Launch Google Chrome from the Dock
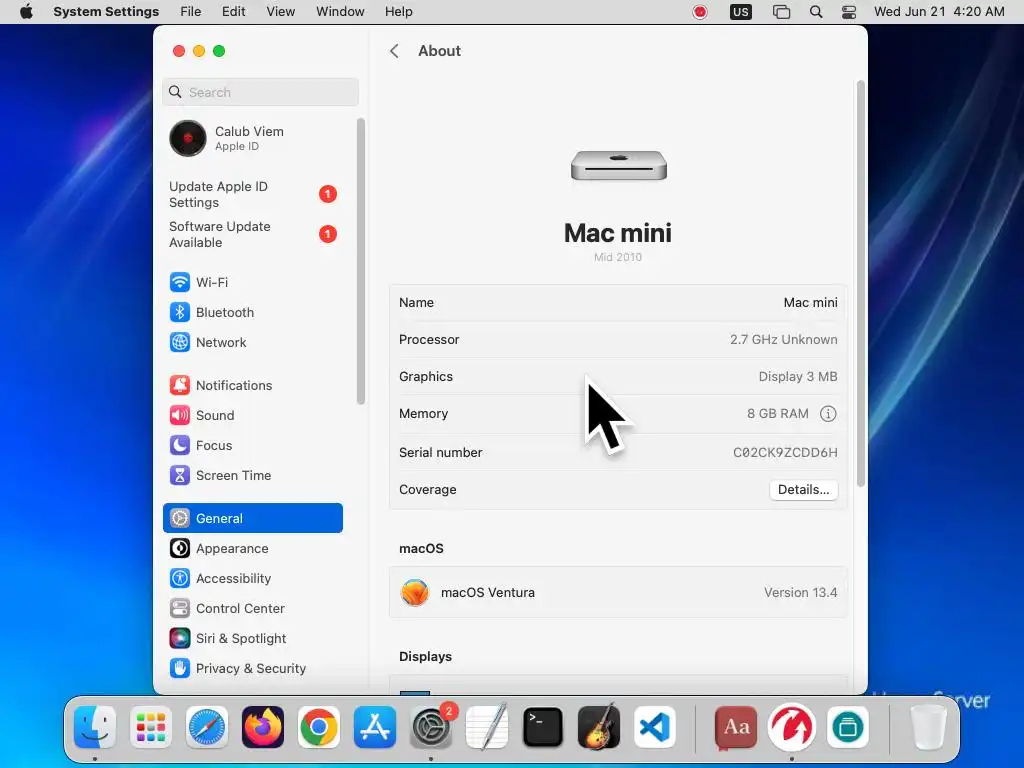1024x768 pixels. (319, 727)
